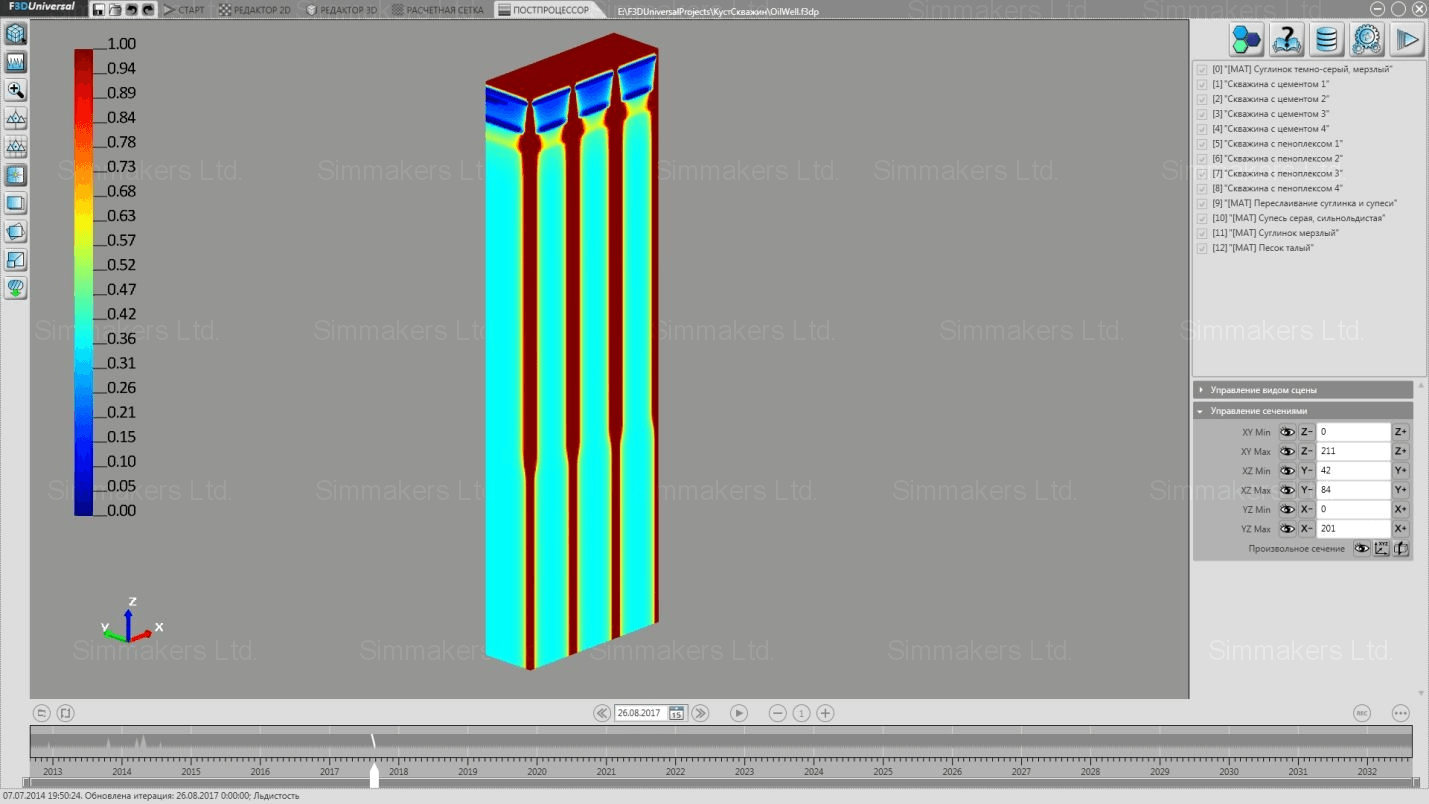Click the YZ Max value field 201
The image size is (1429, 804).
coord(1354,529)
